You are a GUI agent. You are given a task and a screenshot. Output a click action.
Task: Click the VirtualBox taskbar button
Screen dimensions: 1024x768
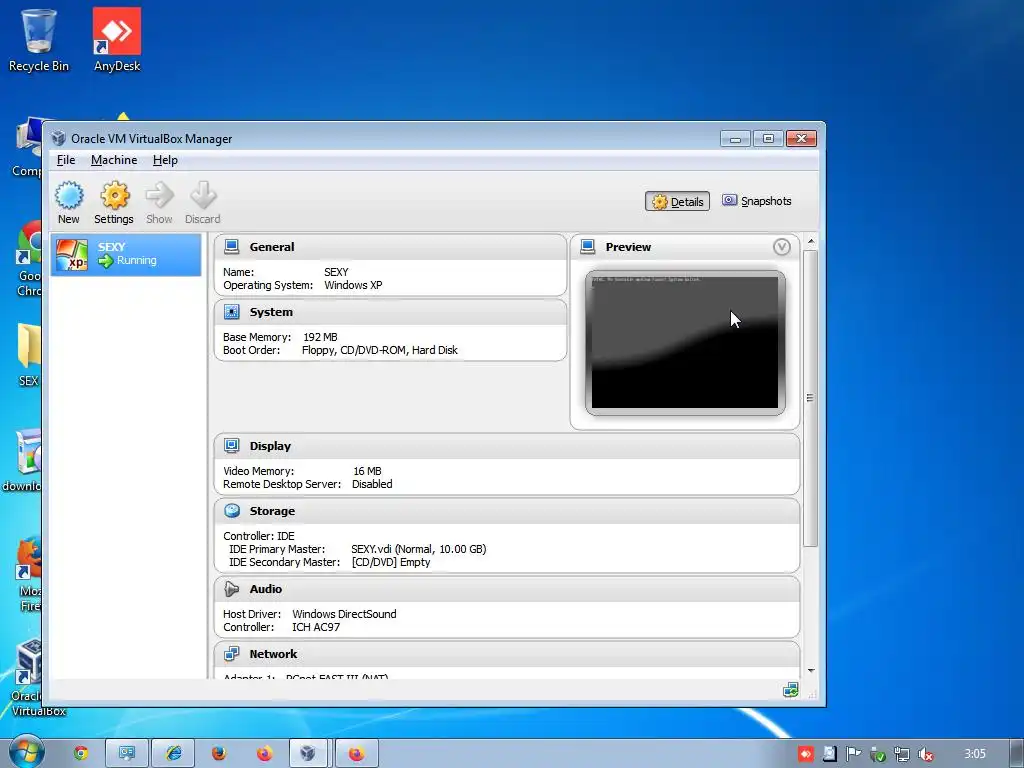(x=307, y=753)
